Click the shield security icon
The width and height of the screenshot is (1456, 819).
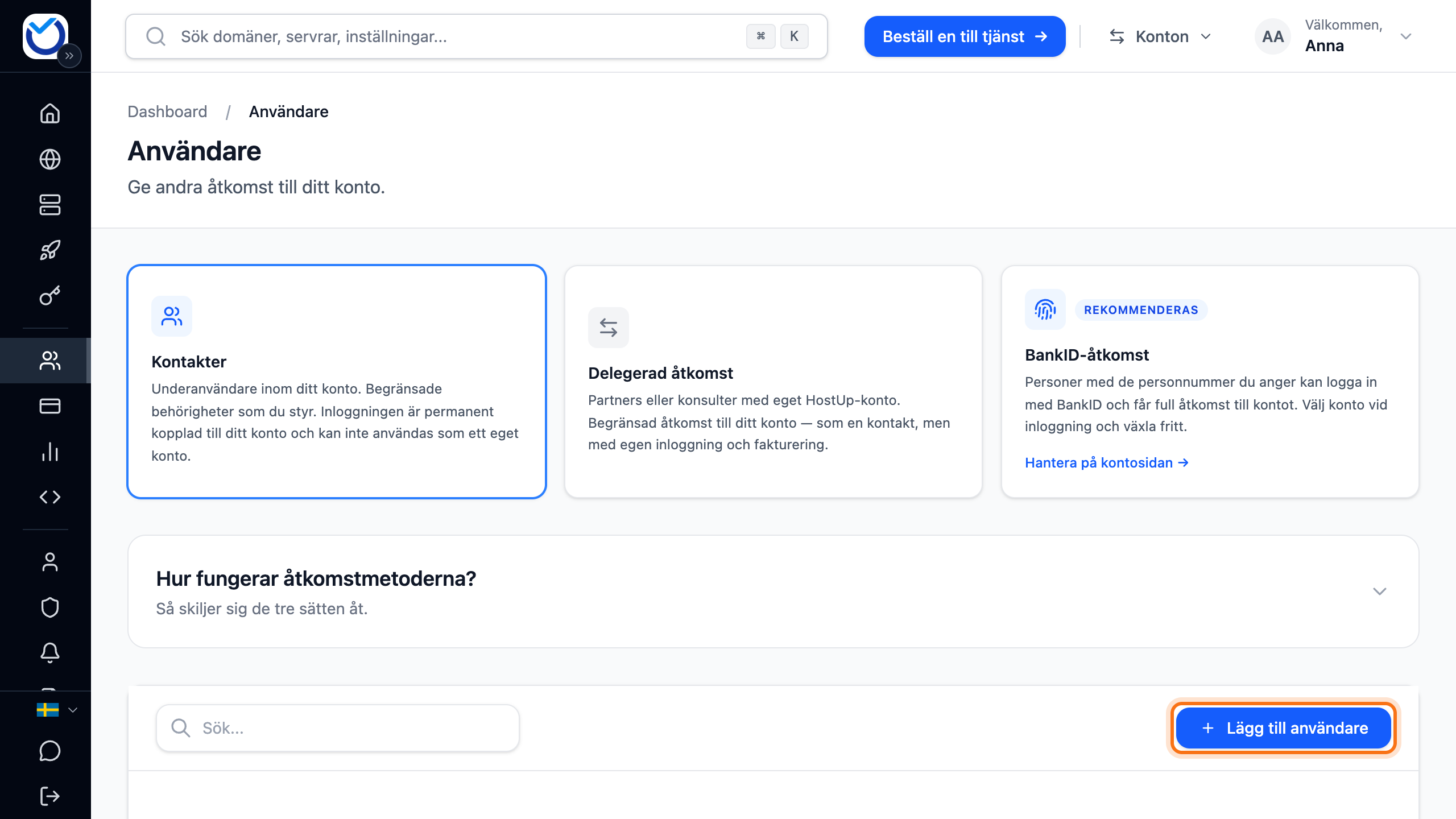click(50, 607)
